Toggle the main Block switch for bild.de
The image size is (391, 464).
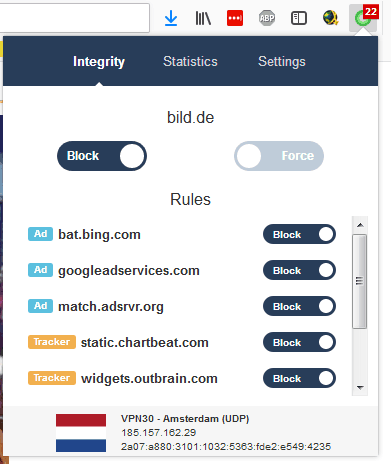click(x=102, y=156)
